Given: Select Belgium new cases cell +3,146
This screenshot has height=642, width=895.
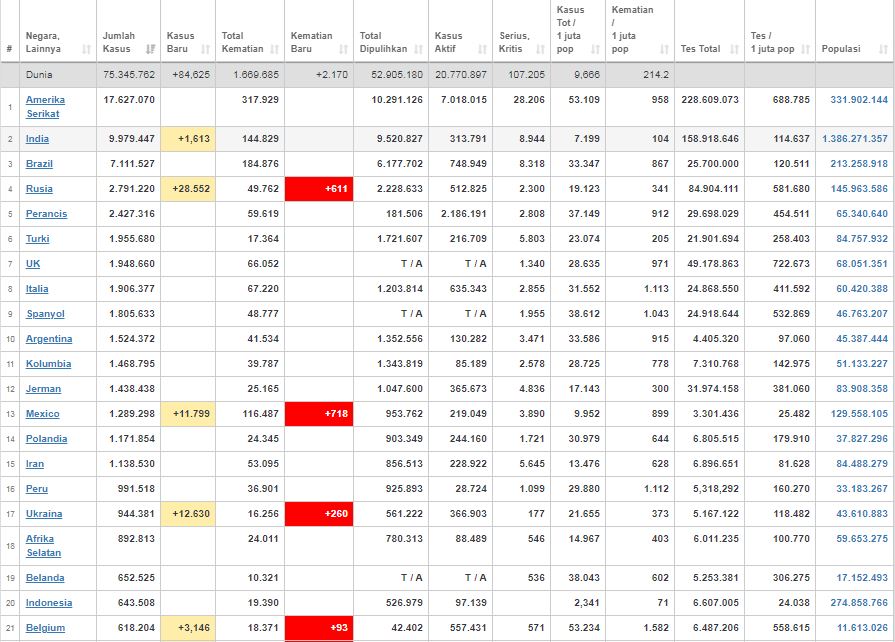Looking at the screenshot, I should click(188, 628).
